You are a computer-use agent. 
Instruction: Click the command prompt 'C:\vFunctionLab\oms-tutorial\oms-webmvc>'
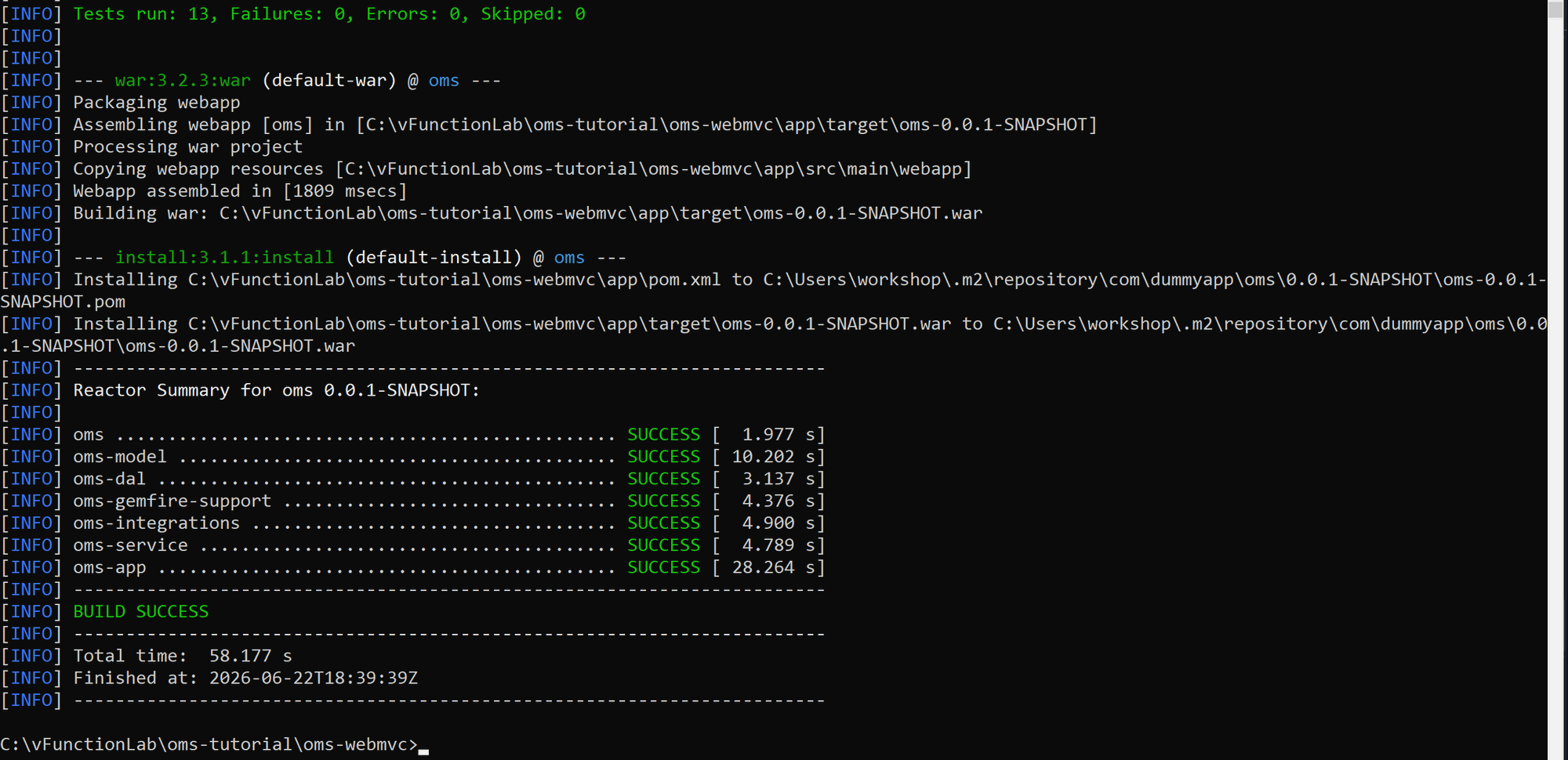pyautogui.click(x=209, y=744)
